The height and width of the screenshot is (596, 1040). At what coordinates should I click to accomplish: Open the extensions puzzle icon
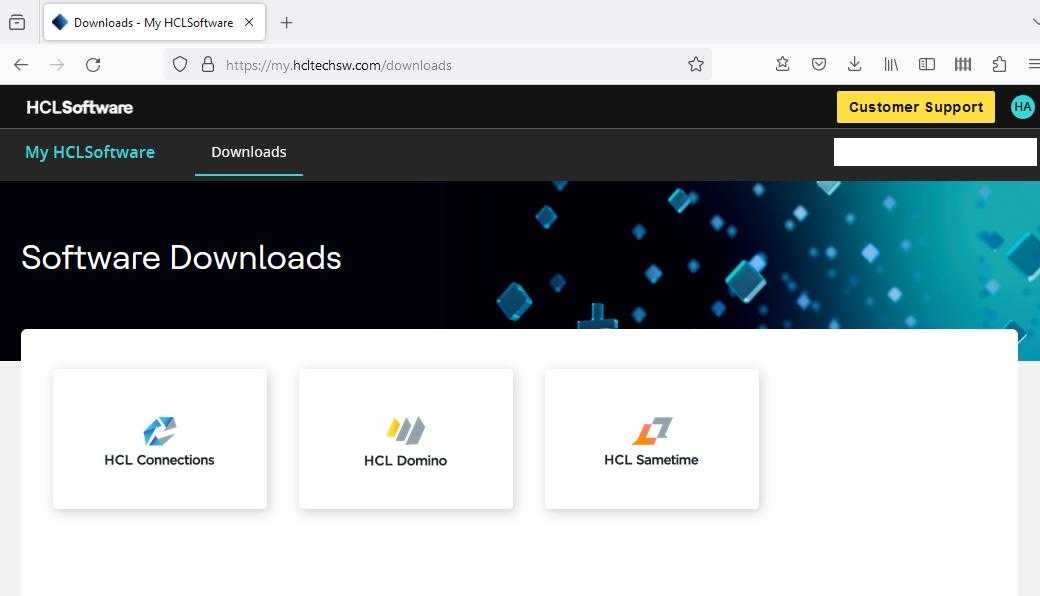(999, 64)
